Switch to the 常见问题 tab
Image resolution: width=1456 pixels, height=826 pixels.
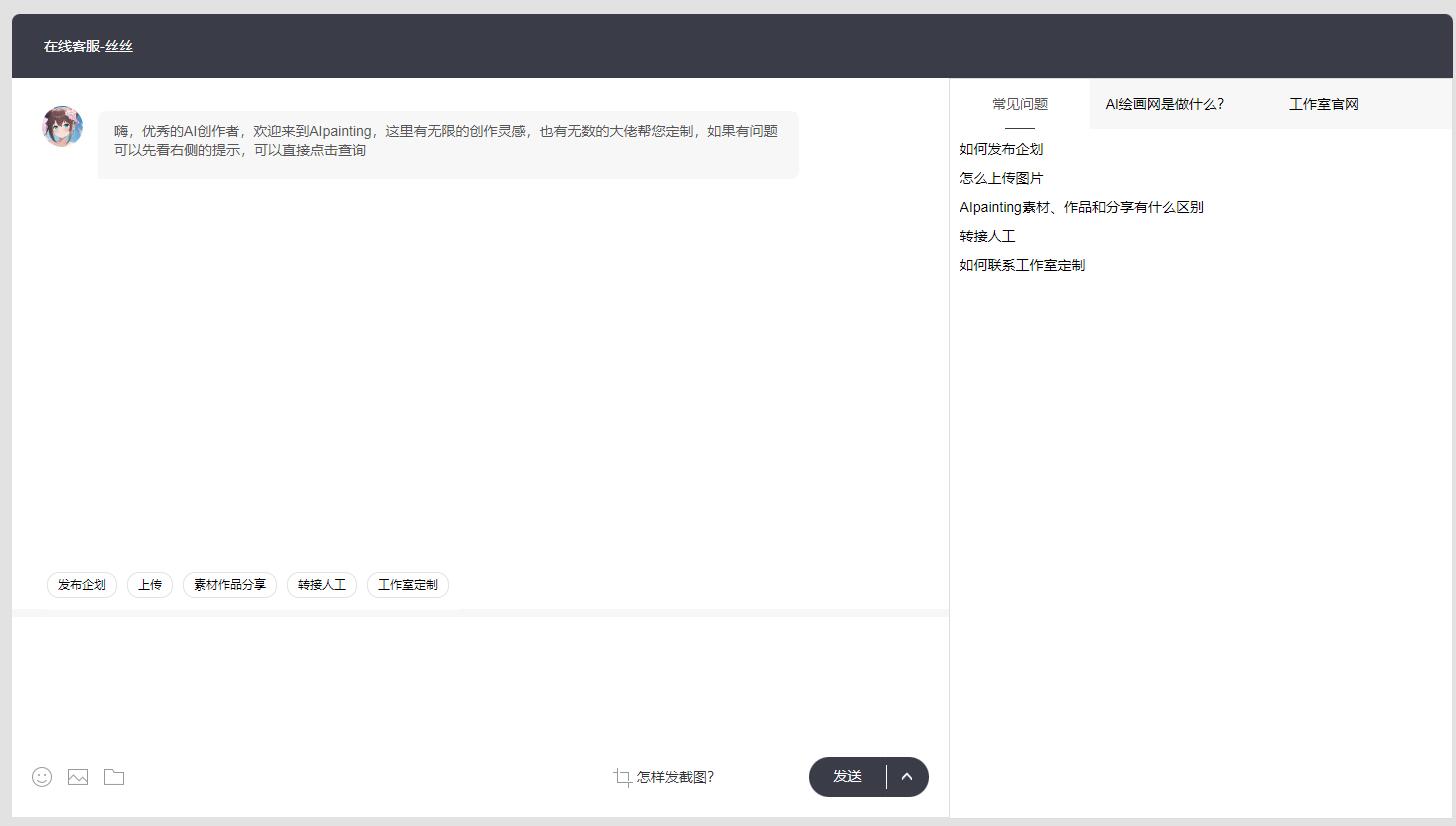(1019, 103)
